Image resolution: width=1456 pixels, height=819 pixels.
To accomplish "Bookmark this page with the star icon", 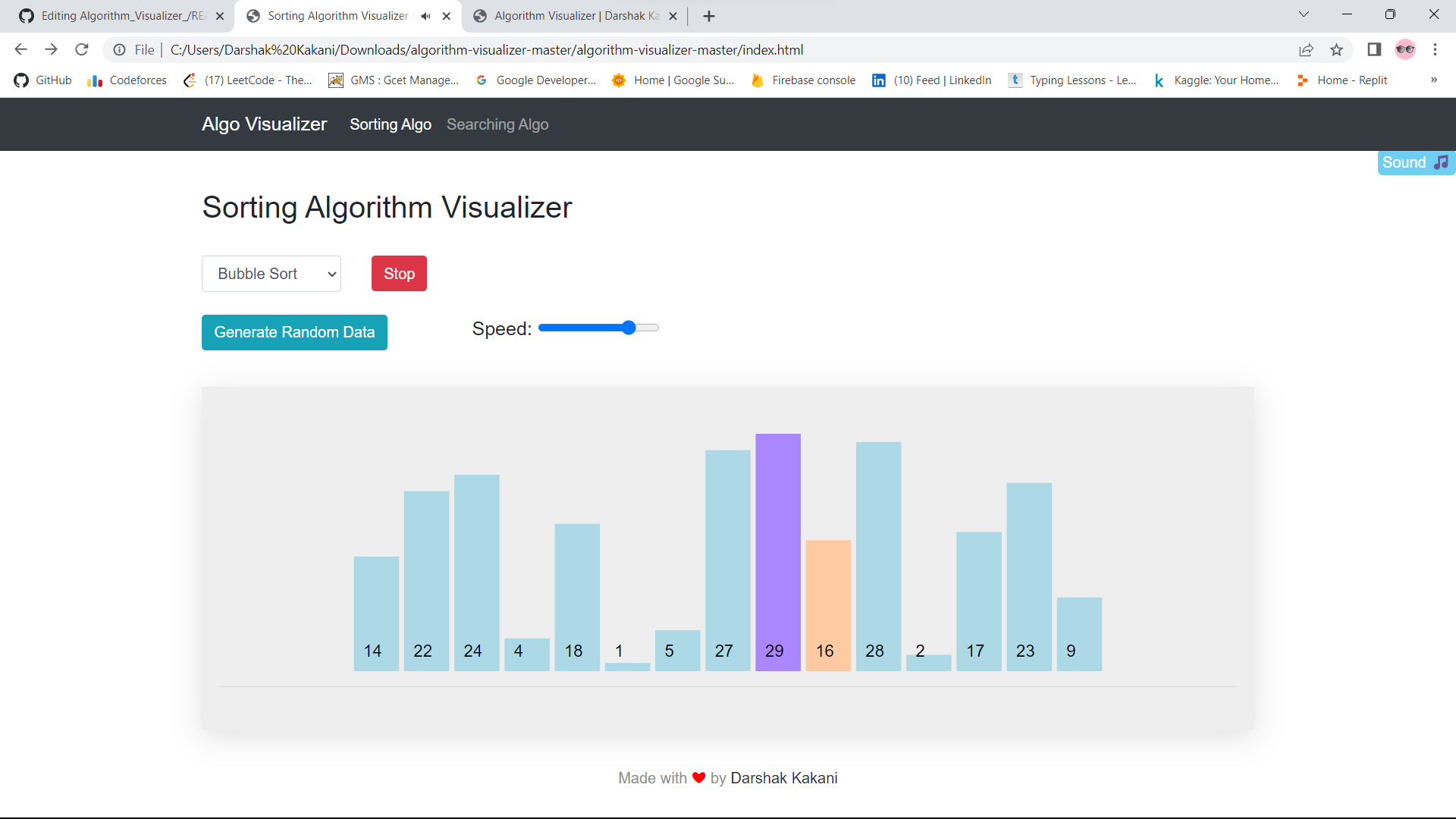I will tap(1337, 49).
